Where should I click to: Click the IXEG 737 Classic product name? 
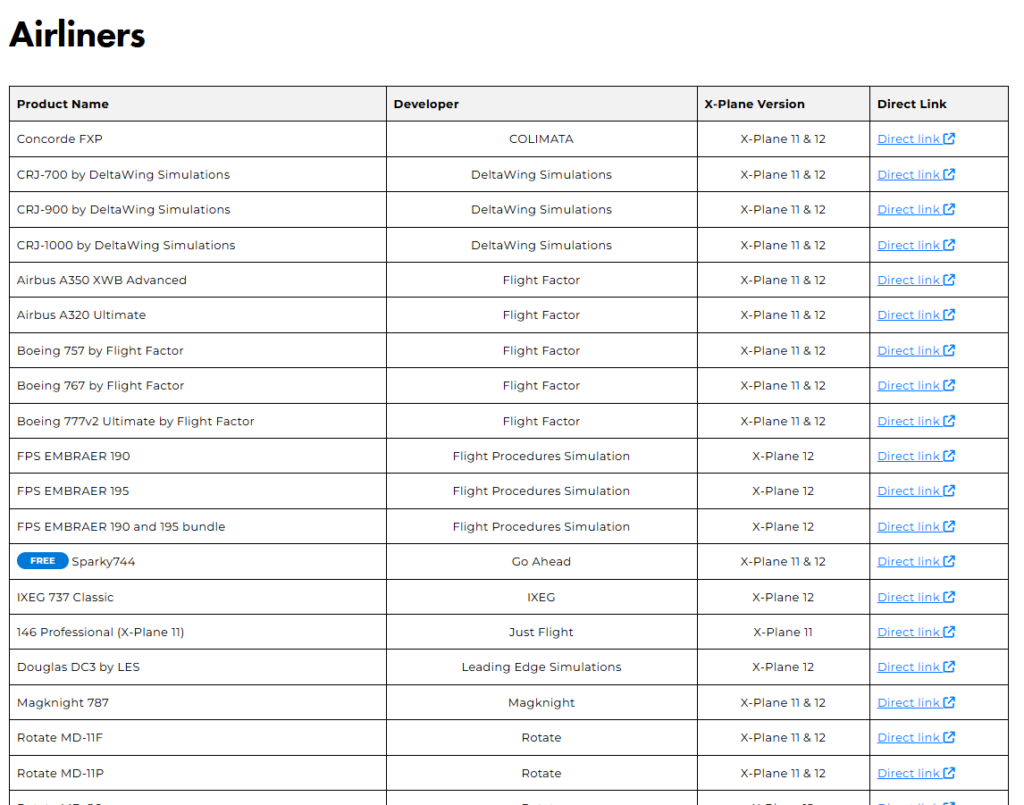coord(65,597)
